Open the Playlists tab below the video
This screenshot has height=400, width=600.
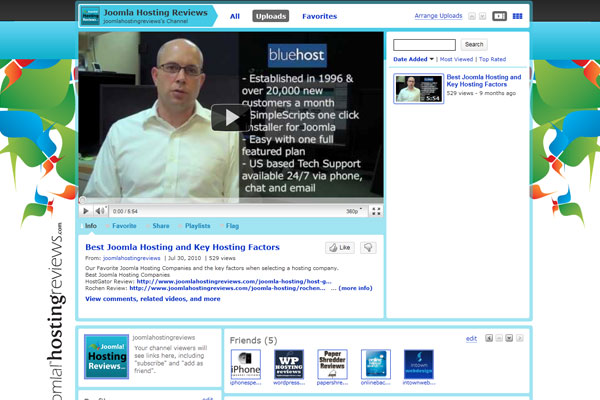[x=197, y=226]
